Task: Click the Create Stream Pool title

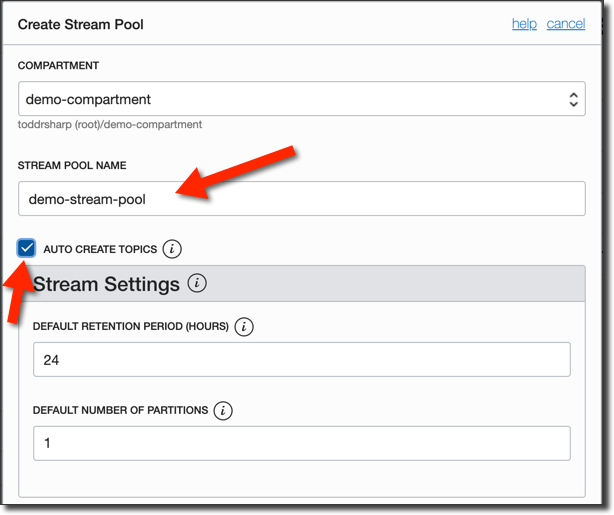Action: (x=80, y=24)
